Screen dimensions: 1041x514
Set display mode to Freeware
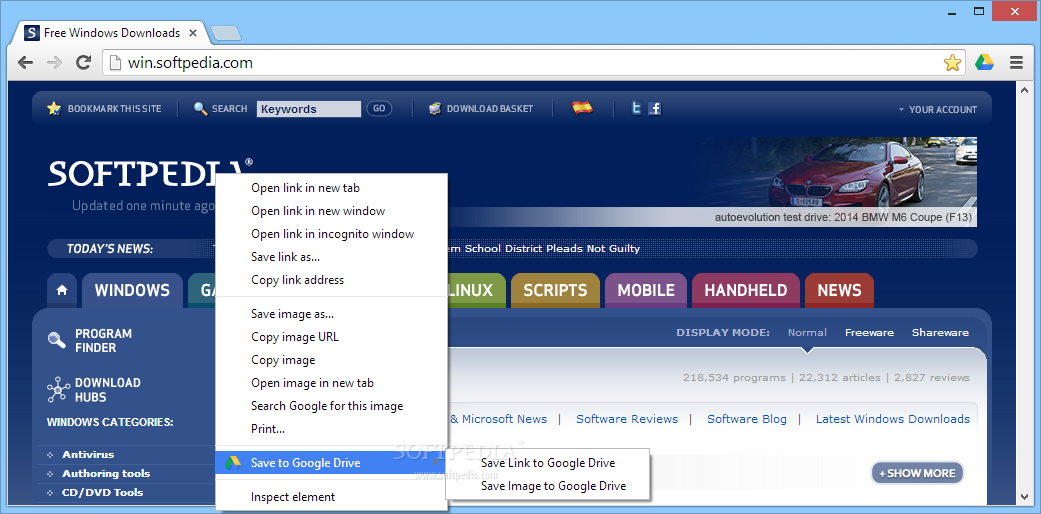coord(869,333)
